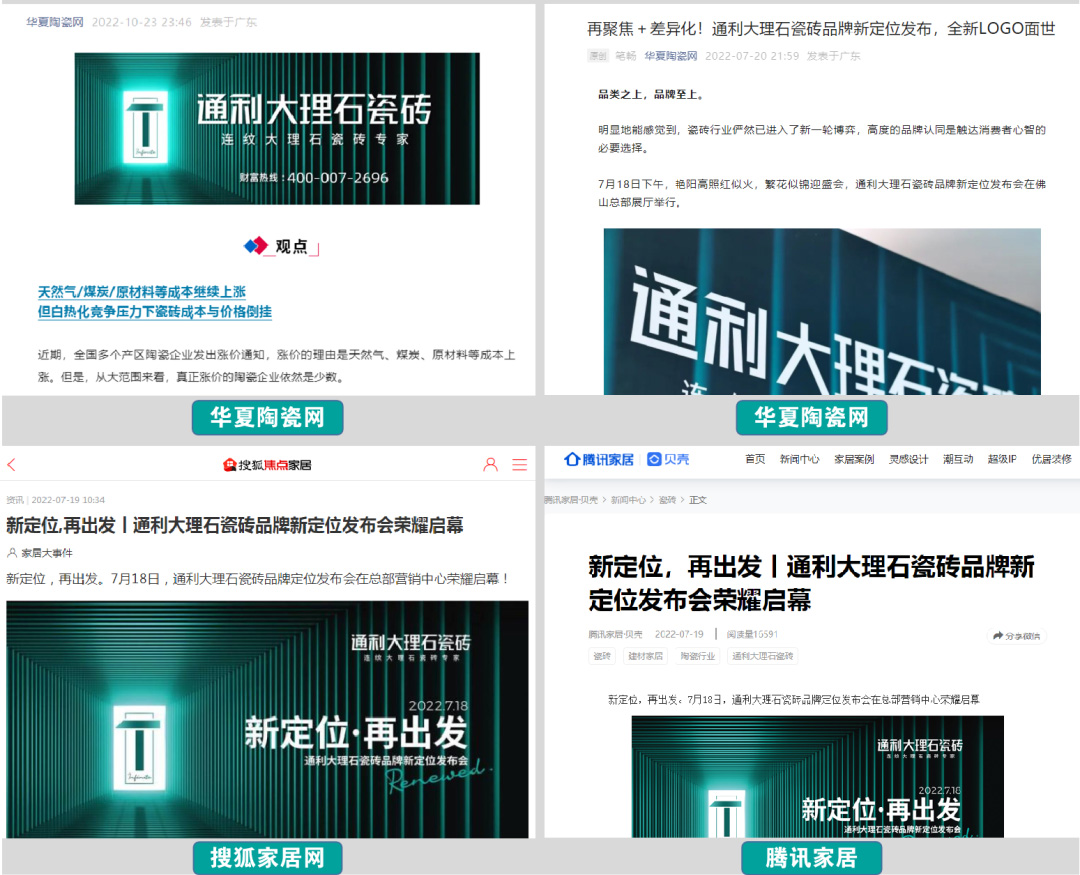Click the 但白热化竞争压力下瓷砖成本与价格倒挂 link
The width and height of the screenshot is (1080, 875).
pos(155,311)
